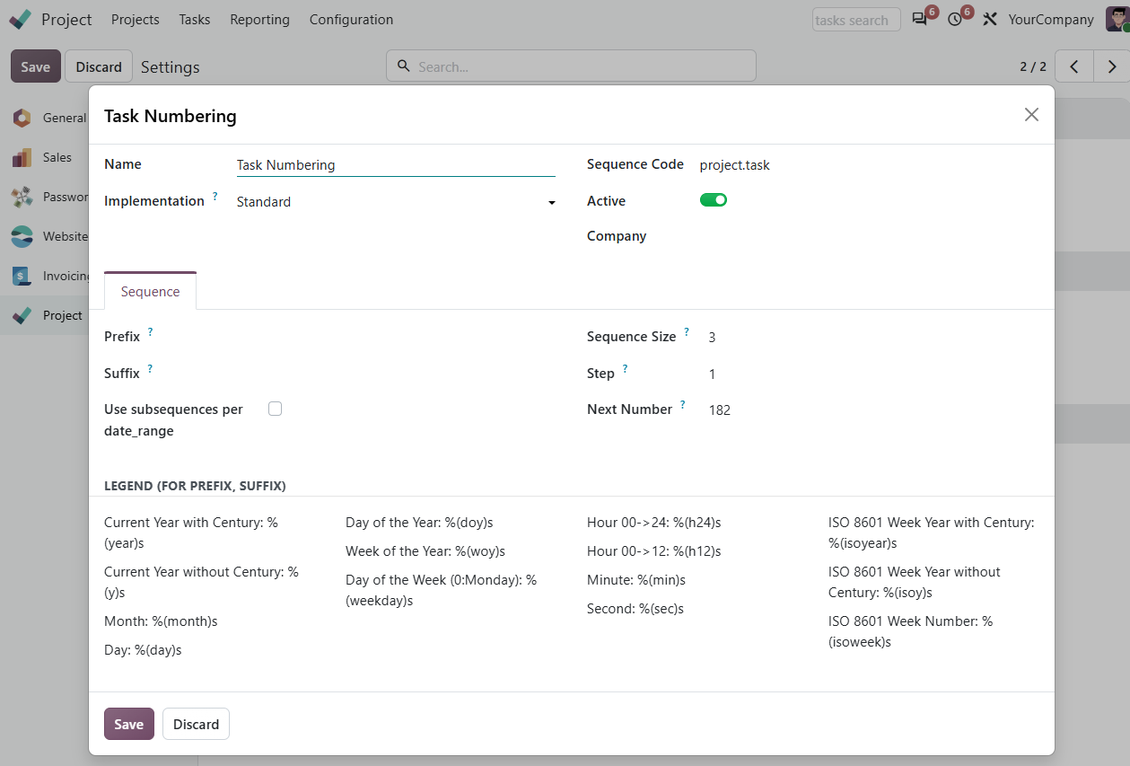Click the Next Number value 182
This screenshot has height=766, width=1130.
719,410
